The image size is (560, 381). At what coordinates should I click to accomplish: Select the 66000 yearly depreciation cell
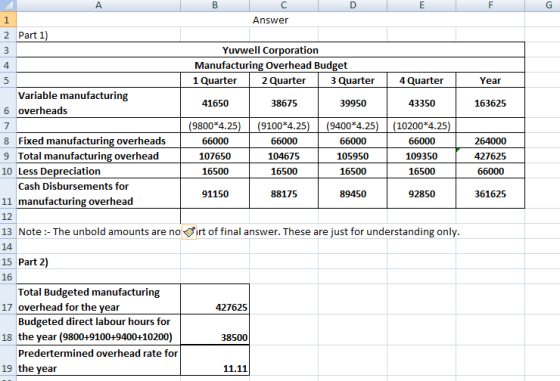[490, 171]
